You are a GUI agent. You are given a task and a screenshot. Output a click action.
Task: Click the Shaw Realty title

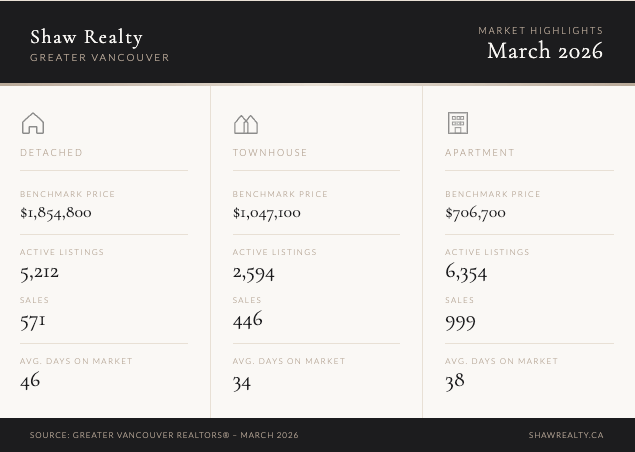[x=86, y=37]
